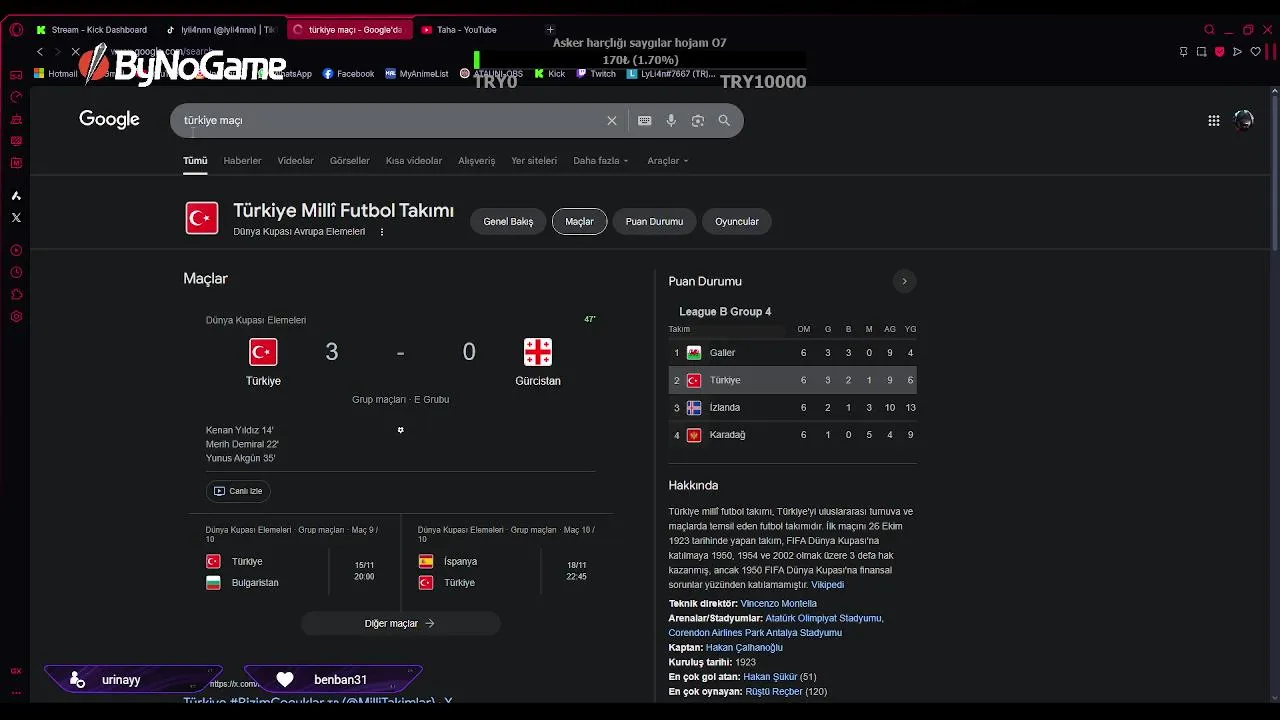1280x720 pixels.
Task: Select the Görseller search tab
Action: (x=349, y=160)
